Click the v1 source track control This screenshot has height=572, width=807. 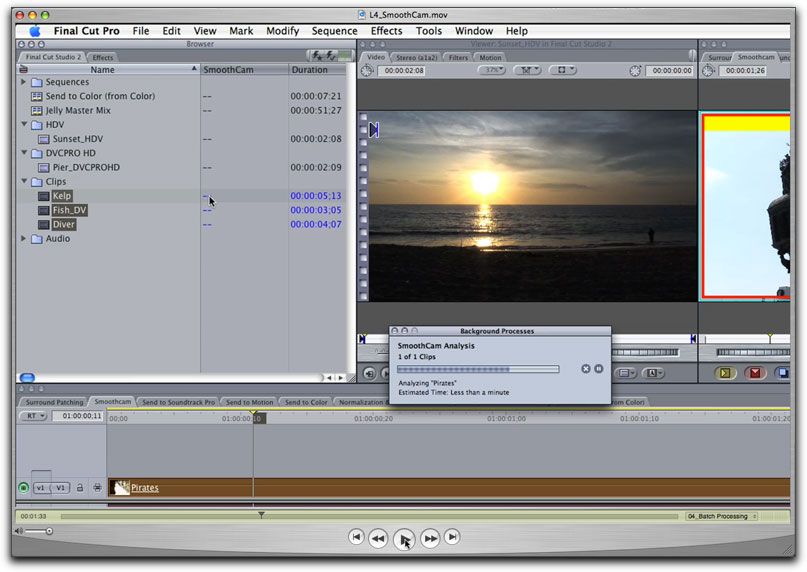(x=41, y=488)
